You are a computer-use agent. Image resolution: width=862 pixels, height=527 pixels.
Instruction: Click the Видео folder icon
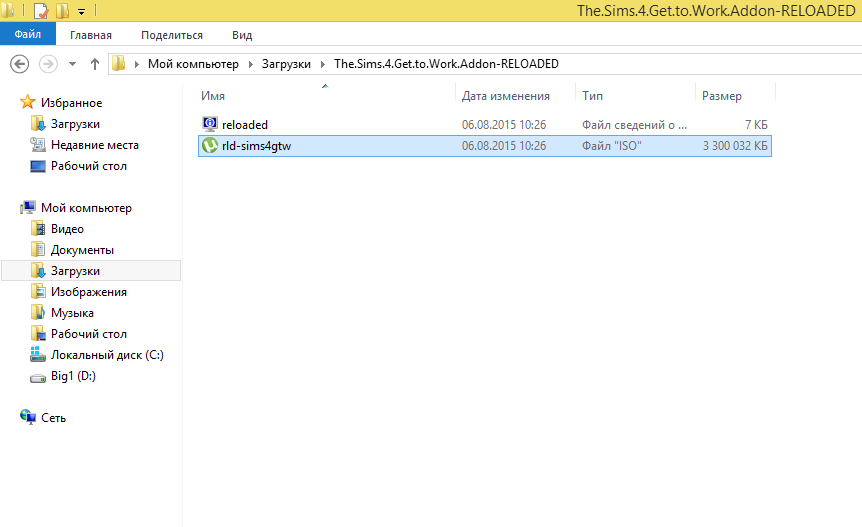[x=38, y=228]
